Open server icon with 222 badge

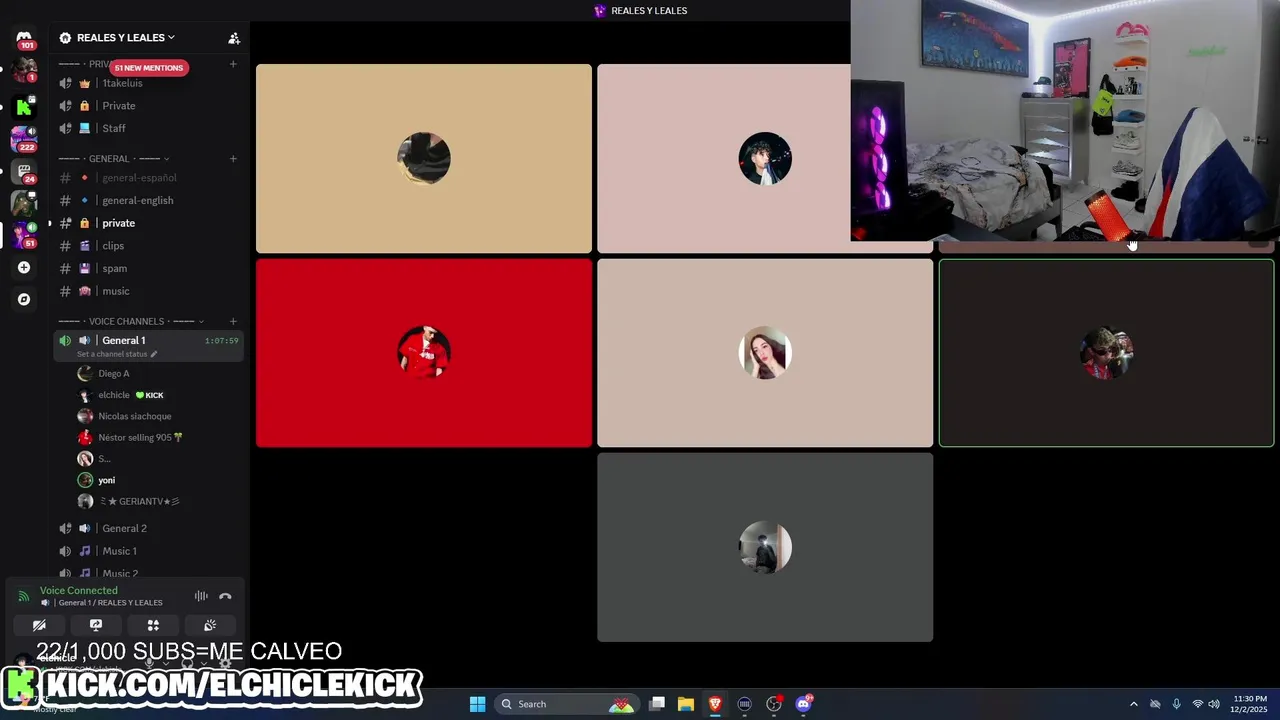click(24, 138)
